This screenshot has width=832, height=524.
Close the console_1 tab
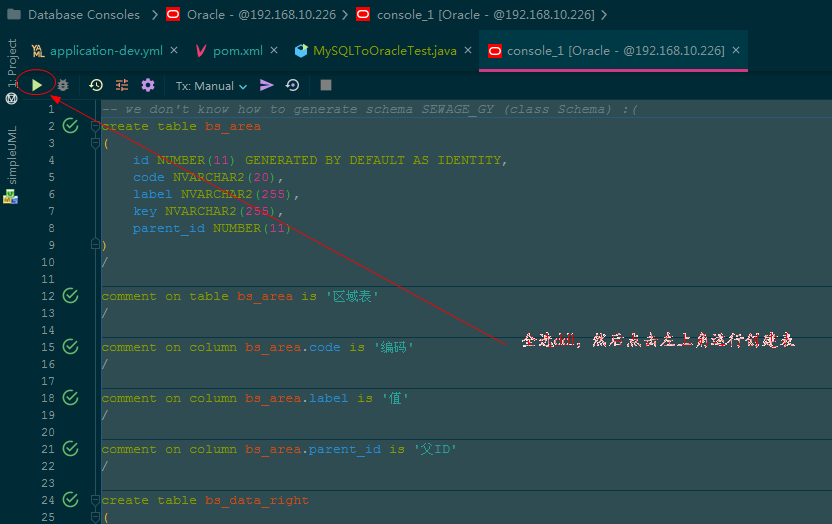[736, 50]
